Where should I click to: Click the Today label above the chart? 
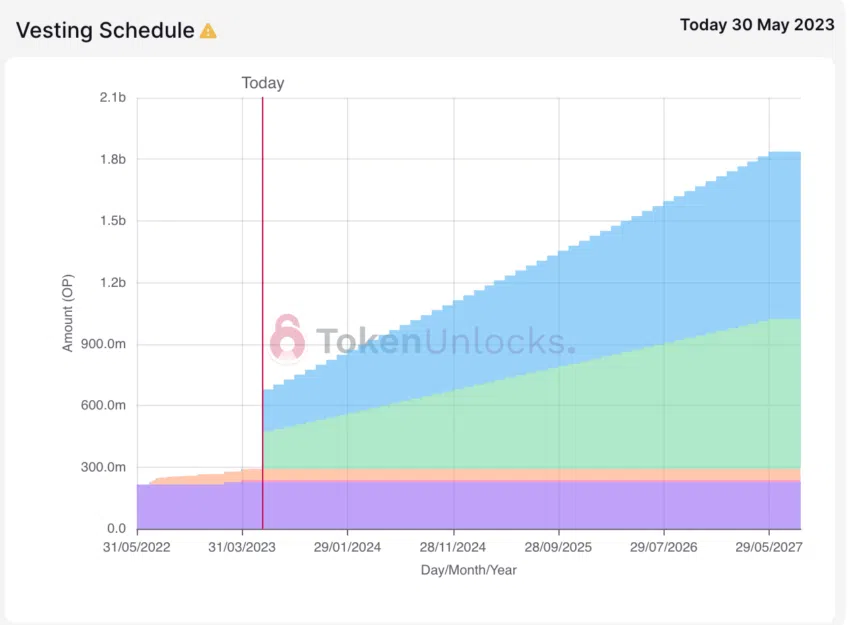(263, 83)
